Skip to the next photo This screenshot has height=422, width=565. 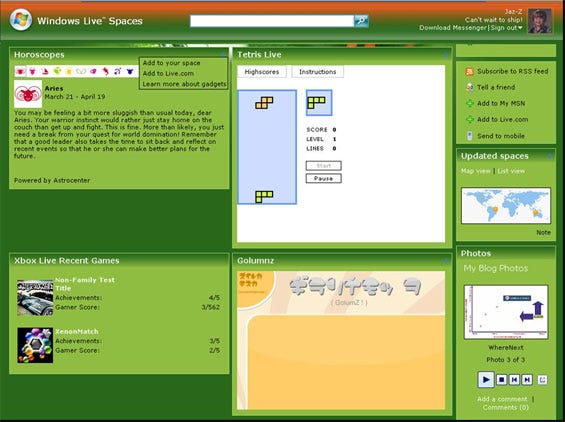pyautogui.click(x=527, y=379)
